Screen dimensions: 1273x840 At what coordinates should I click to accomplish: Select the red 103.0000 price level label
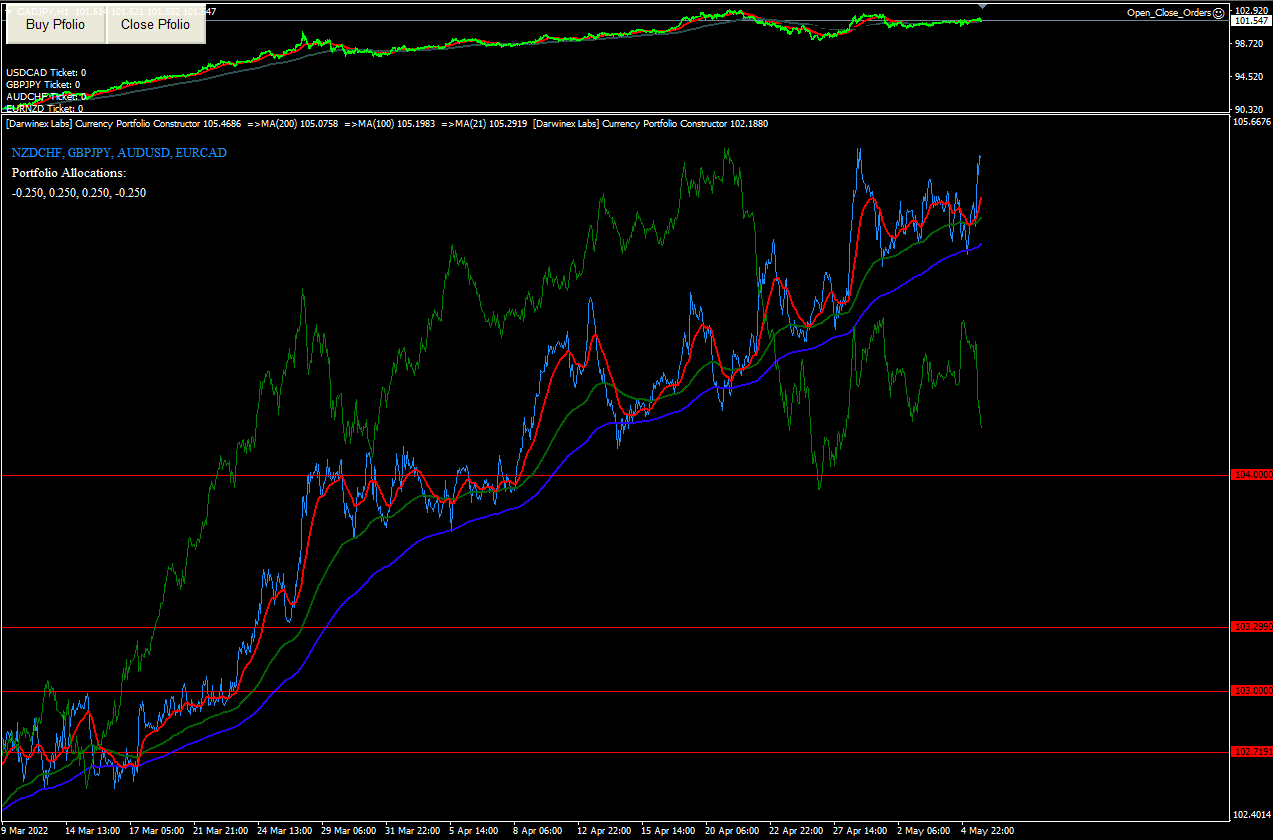(1252, 691)
